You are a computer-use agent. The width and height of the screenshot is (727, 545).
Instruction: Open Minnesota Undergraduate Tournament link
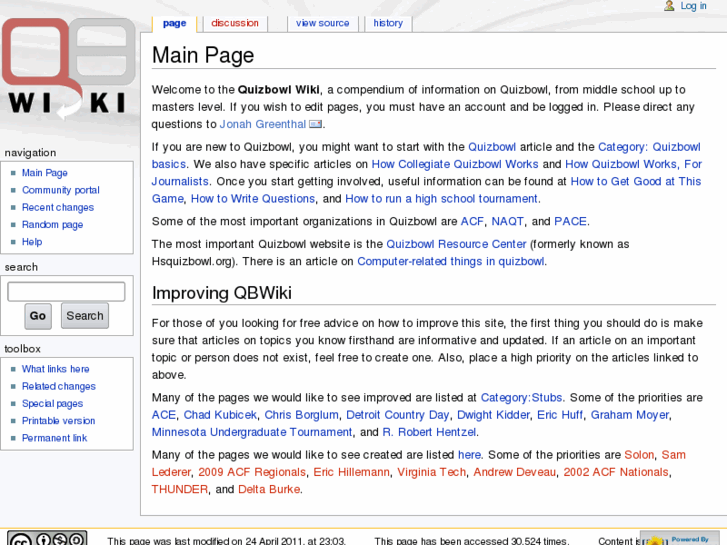[252, 432]
